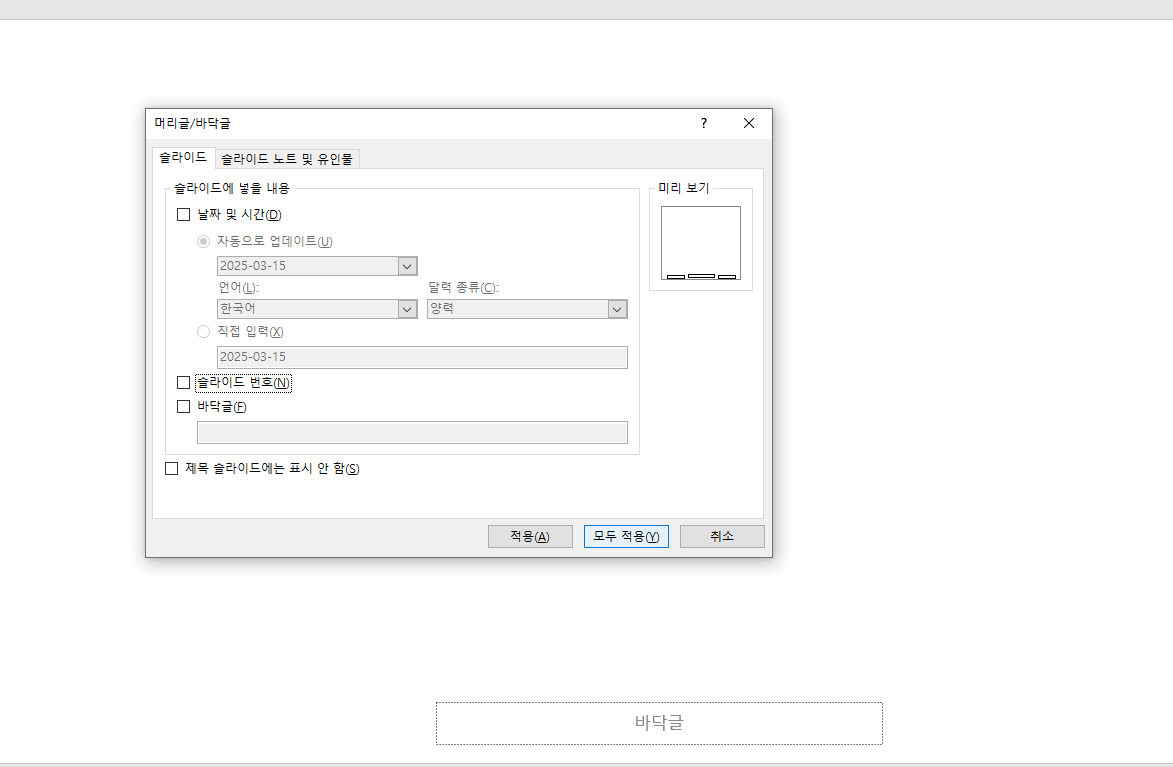Screen dimensions: 1173x767
Task: Open the 달력 종류 dropdown showing 양력
Action: (x=617, y=309)
